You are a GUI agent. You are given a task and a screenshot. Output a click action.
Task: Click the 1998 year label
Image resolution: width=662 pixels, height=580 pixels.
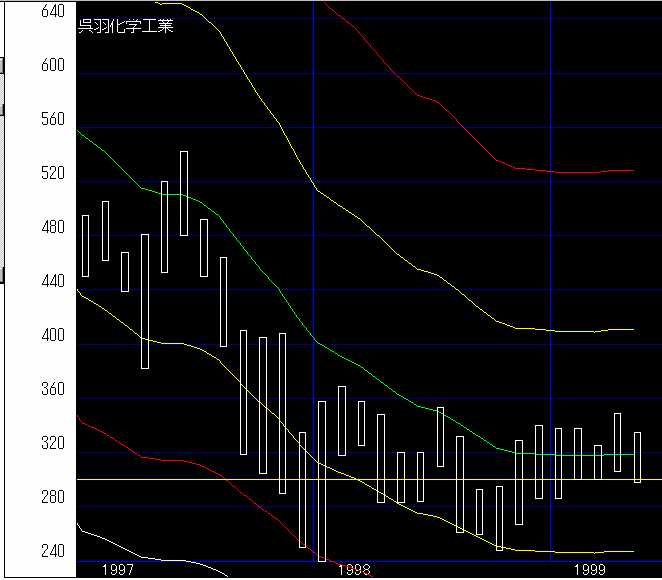point(354,569)
